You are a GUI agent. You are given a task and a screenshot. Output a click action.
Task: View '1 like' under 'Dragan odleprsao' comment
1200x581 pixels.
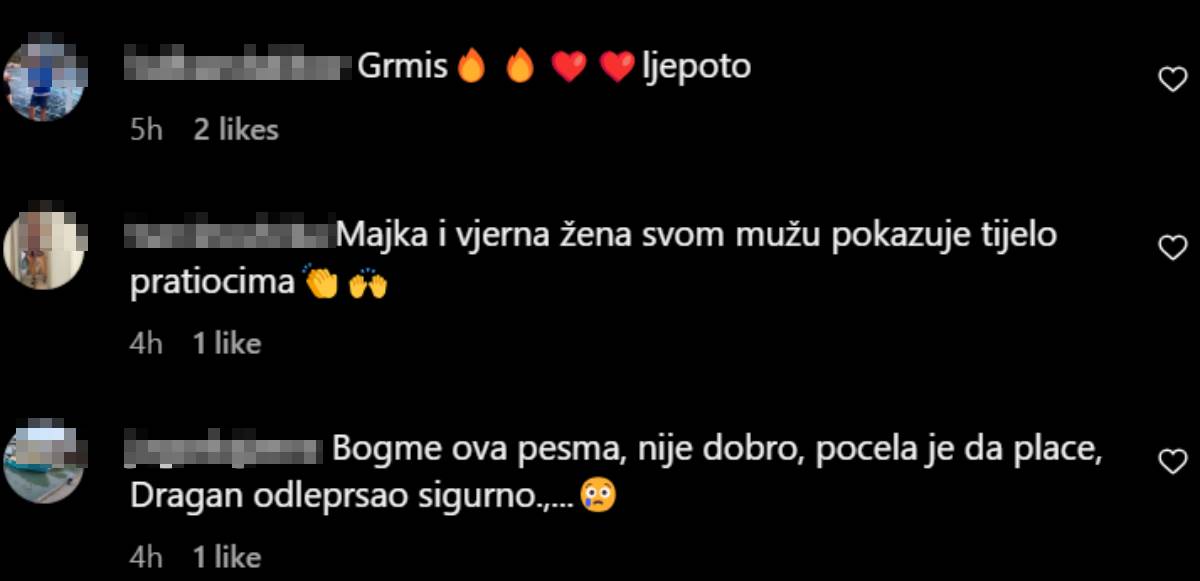pyautogui.click(x=227, y=557)
